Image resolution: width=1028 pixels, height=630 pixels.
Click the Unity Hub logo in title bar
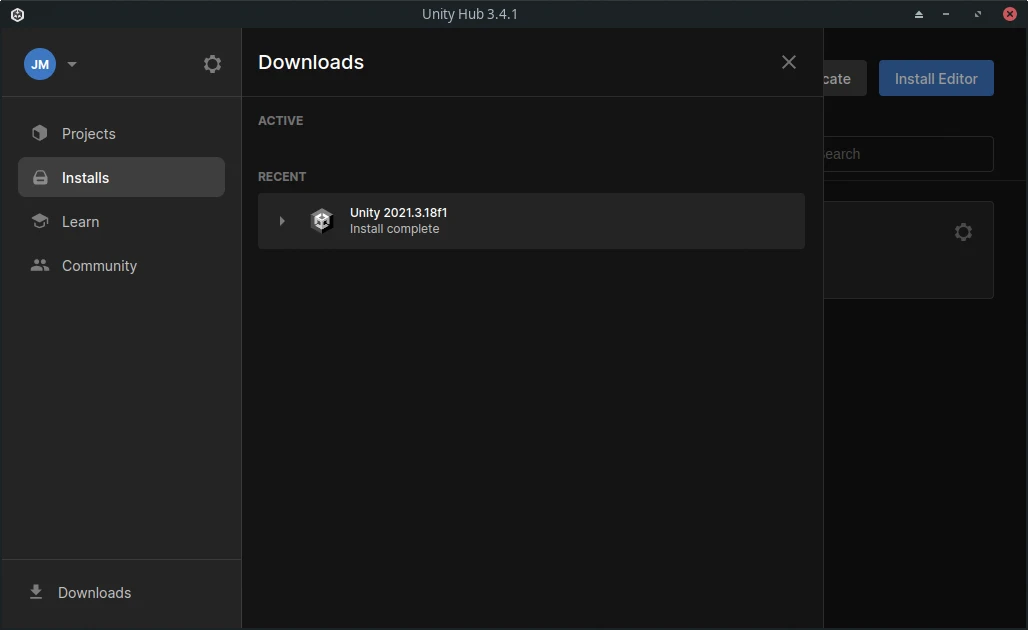[18, 14]
